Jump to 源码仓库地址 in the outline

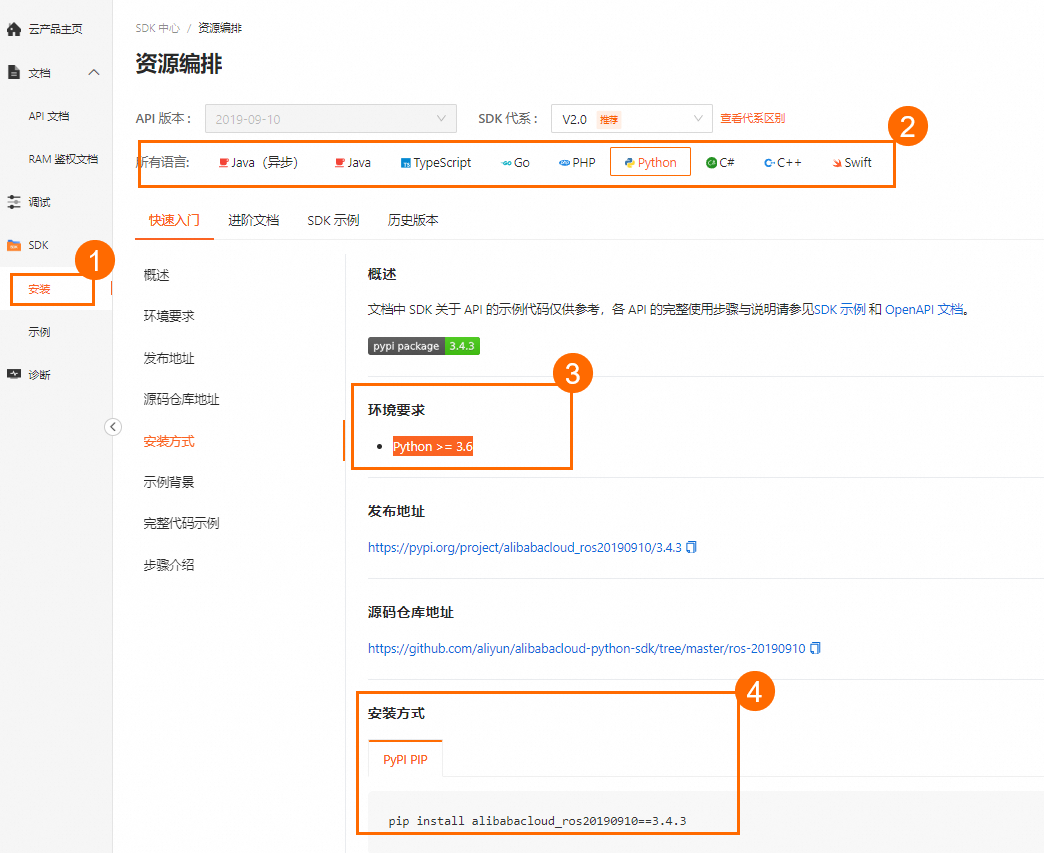(181, 400)
